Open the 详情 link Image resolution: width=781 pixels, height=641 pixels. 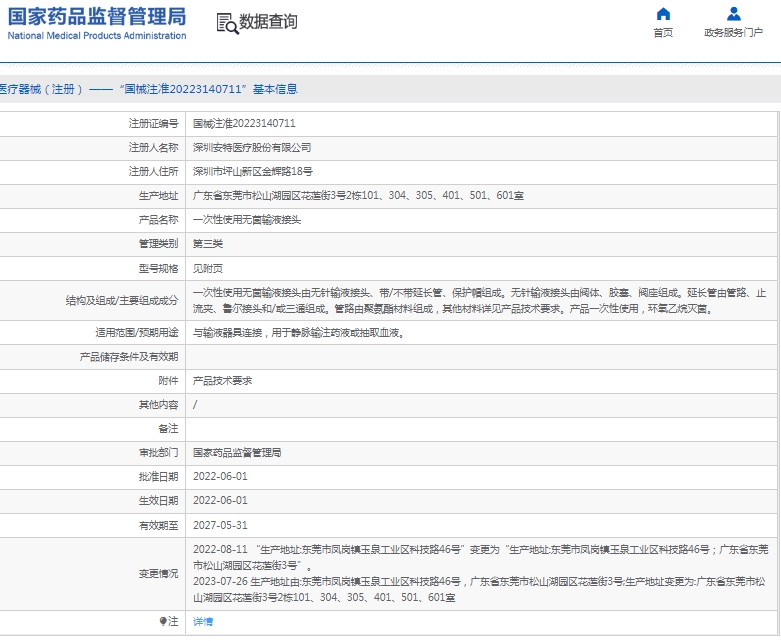tap(203, 622)
